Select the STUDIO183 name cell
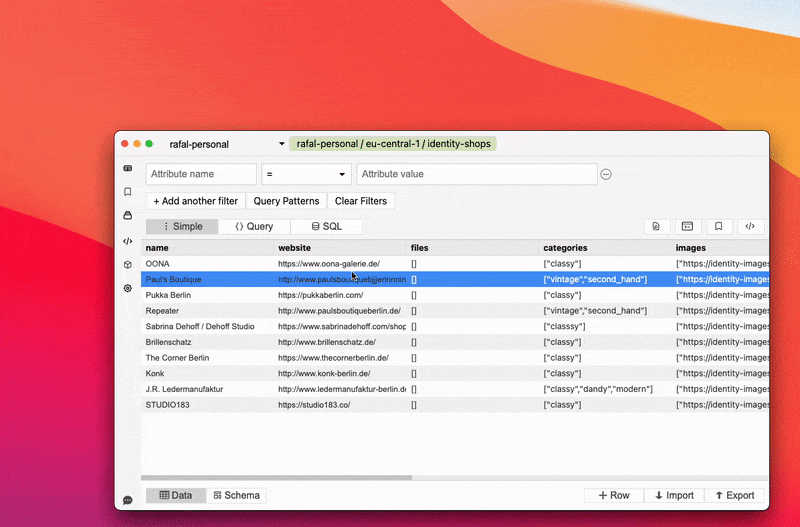The width and height of the screenshot is (800, 527). point(207,405)
